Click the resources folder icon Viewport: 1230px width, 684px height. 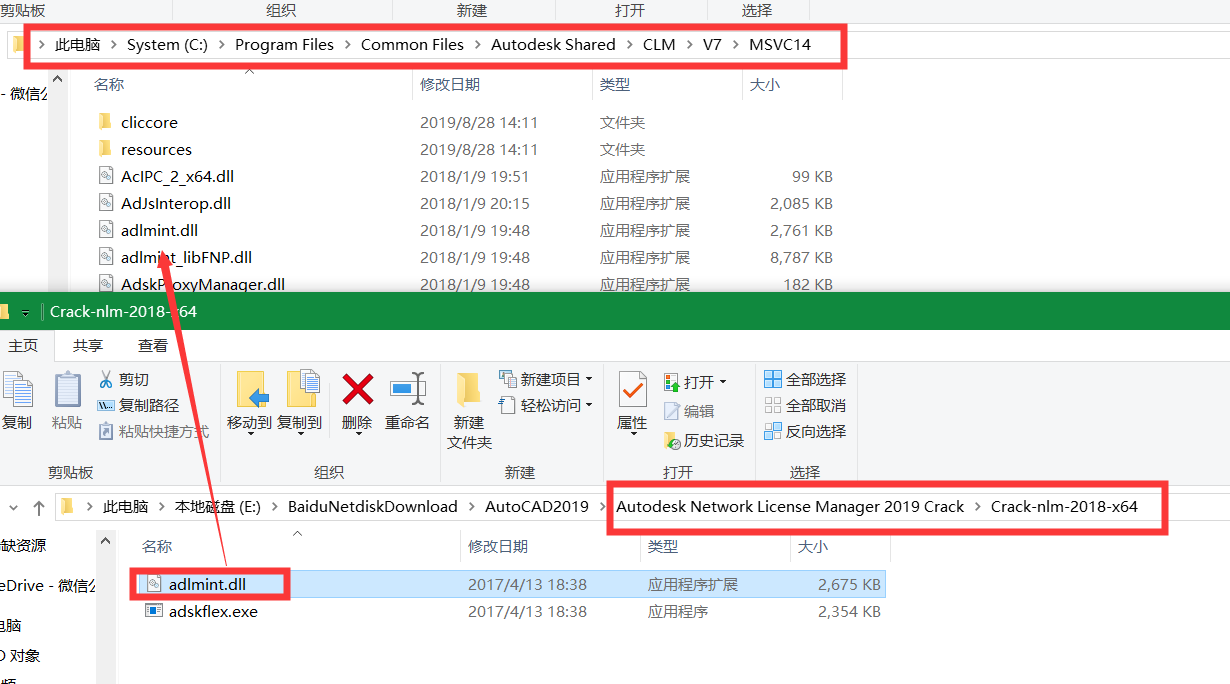pos(106,149)
